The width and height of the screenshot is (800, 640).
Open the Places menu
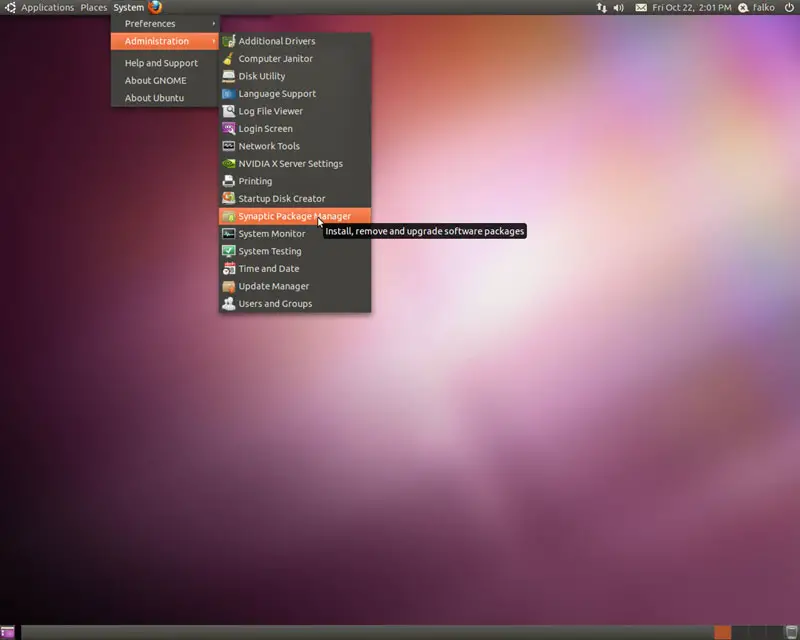coord(94,8)
